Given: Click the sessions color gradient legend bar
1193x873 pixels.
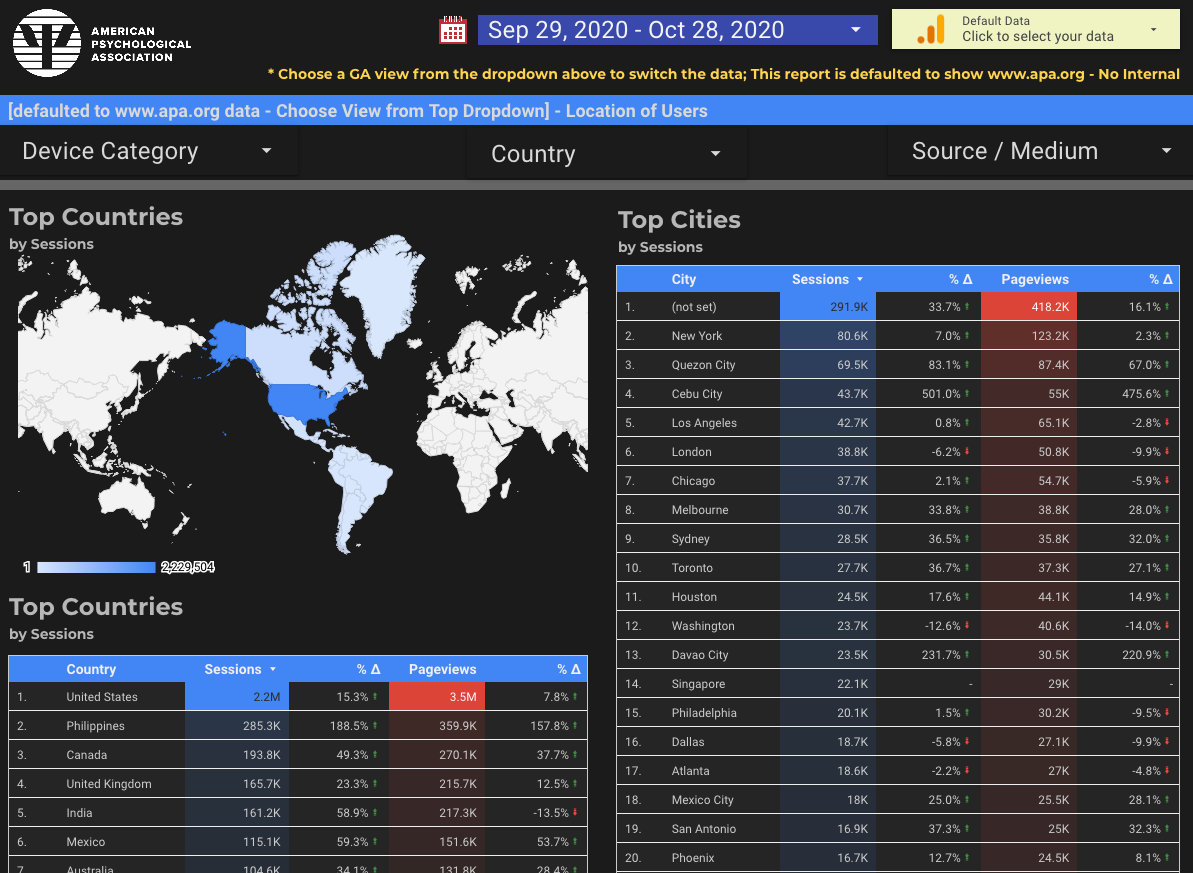Looking at the screenshot, I should click(x=97, y=567).
